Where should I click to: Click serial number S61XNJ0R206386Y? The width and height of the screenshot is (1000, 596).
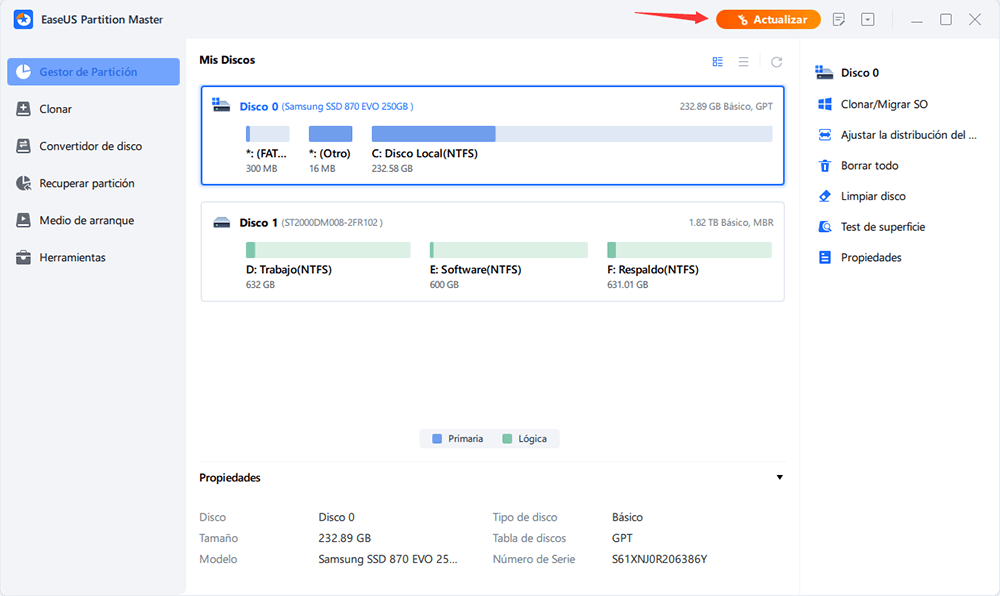[x=659, y=559]
